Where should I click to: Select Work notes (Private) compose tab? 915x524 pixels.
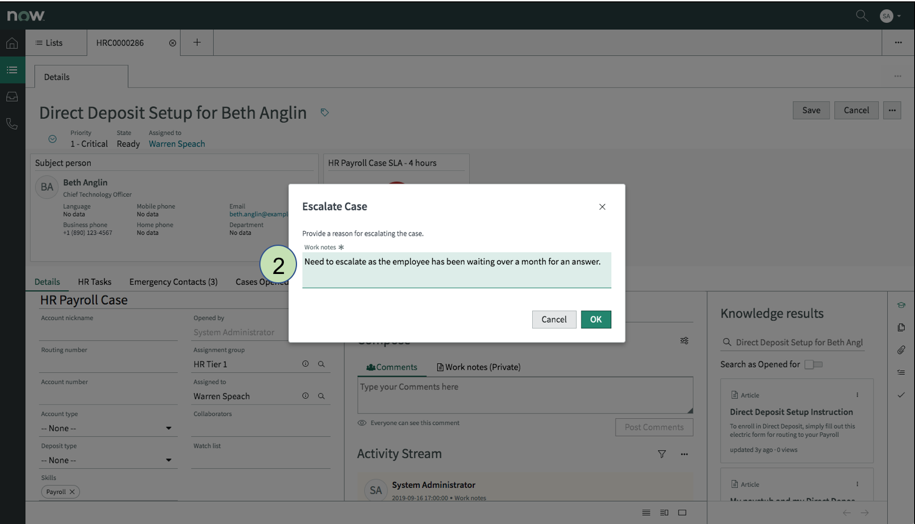tap(479, 367)
